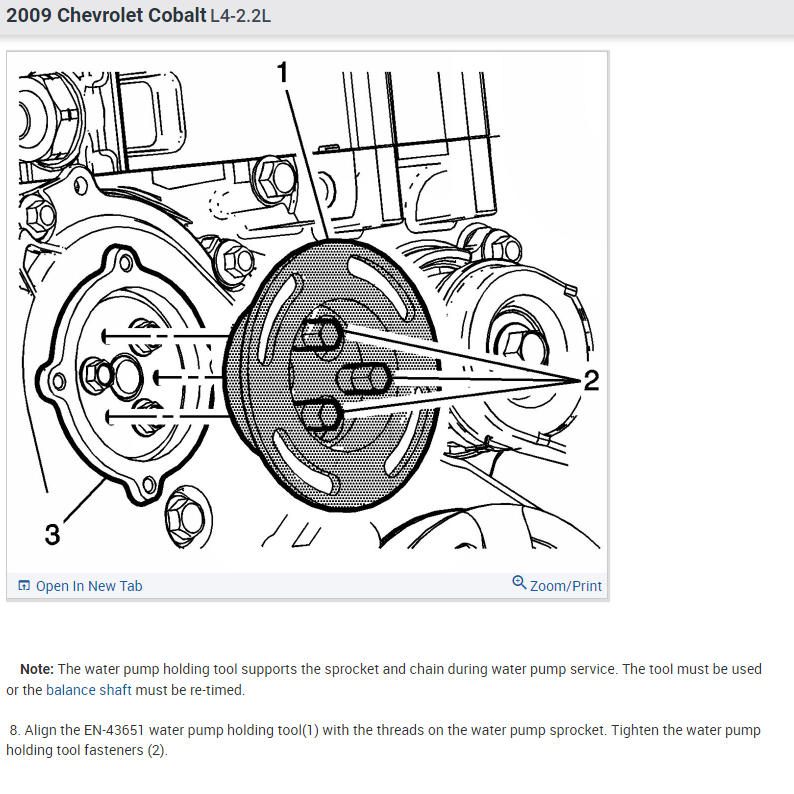
Task: Click the step 8 instruction paragraph
Action: (x=383, y=740)
